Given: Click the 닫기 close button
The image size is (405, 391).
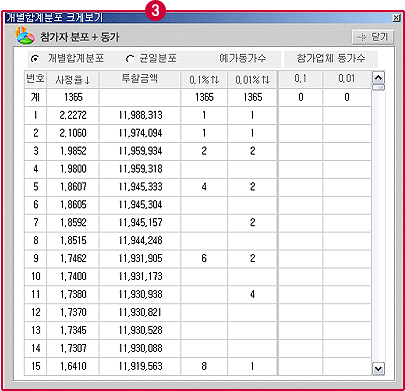Looking at the screenshot, I should [x=373, y=37].
